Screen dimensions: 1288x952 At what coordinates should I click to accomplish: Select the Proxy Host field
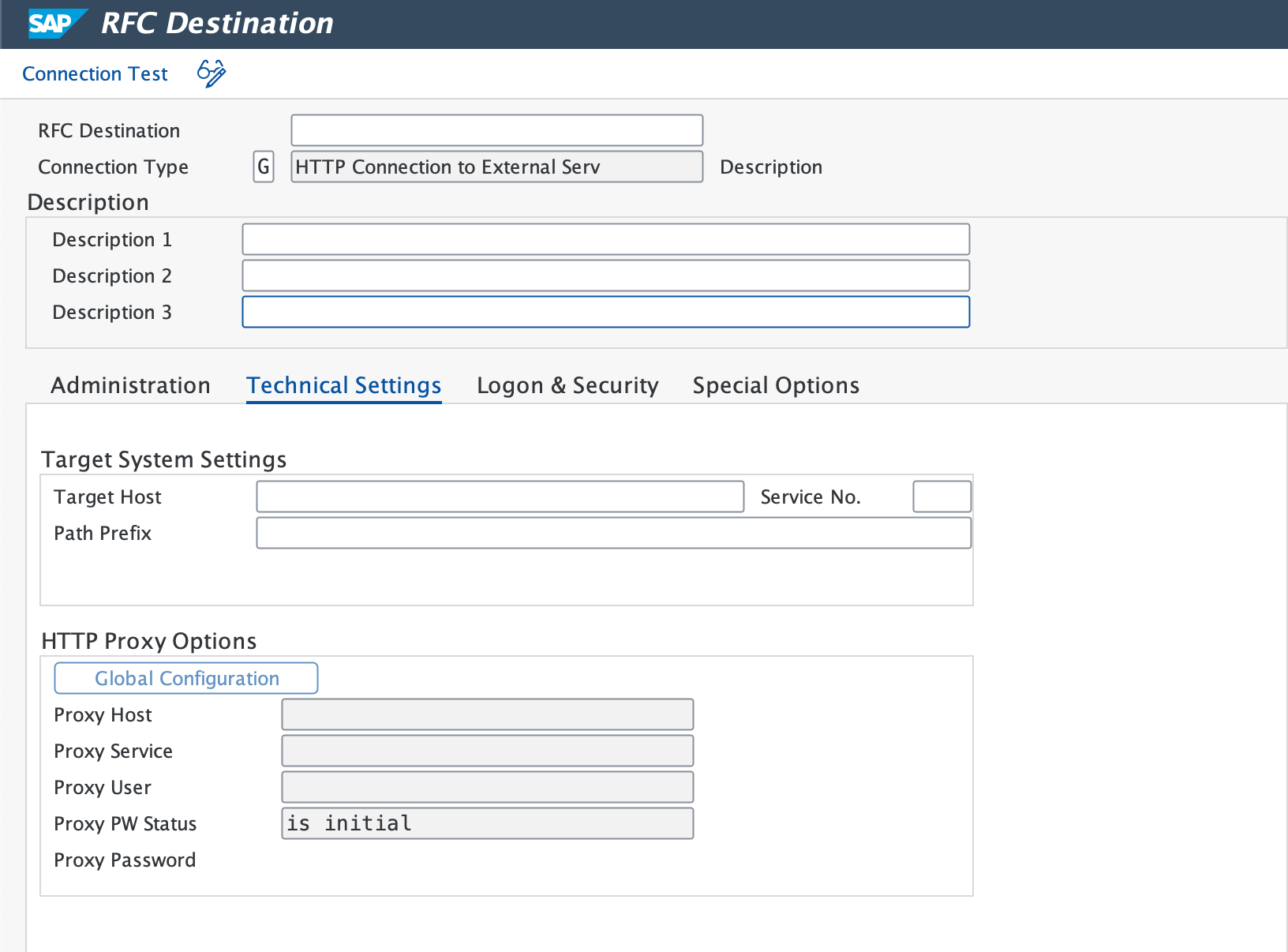(x=486, y=714)
